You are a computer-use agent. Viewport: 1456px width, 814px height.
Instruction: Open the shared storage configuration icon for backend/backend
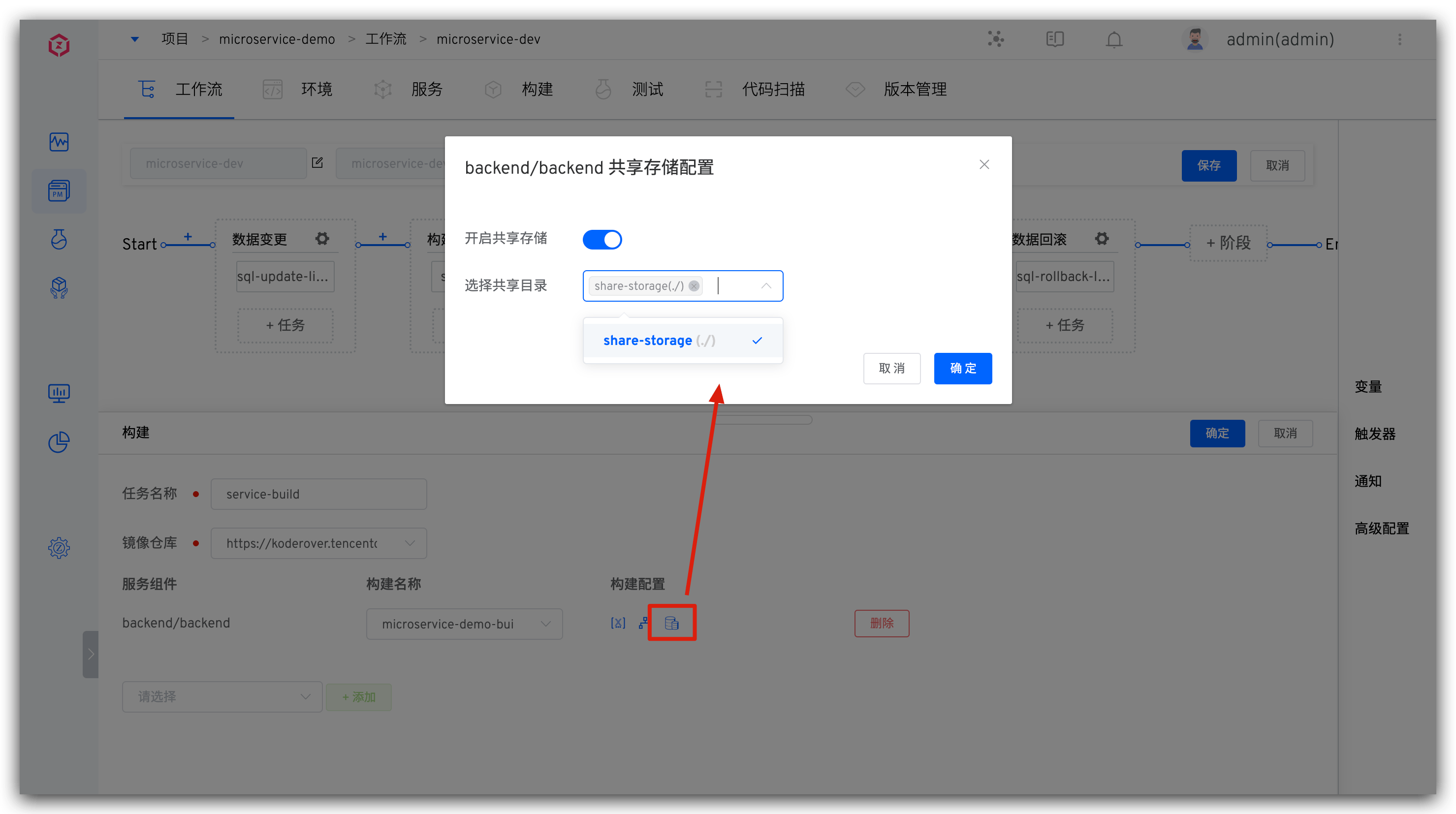[x=671, y=623]
